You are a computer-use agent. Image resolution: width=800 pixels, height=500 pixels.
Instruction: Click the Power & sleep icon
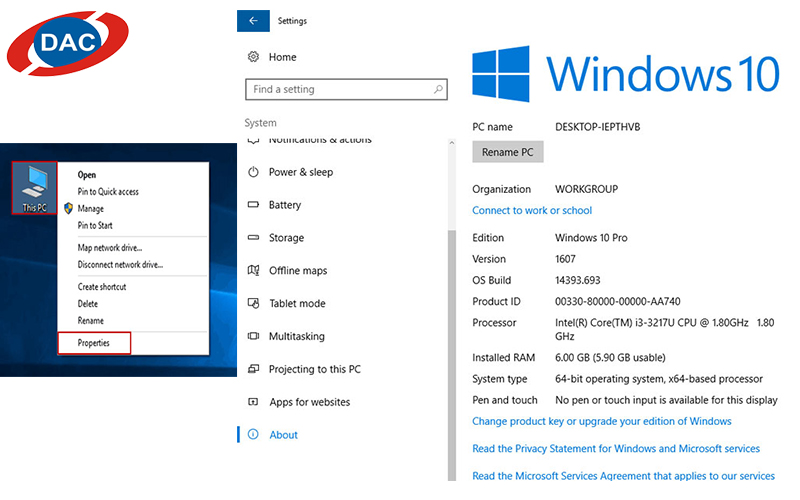[x=253, y=172]
